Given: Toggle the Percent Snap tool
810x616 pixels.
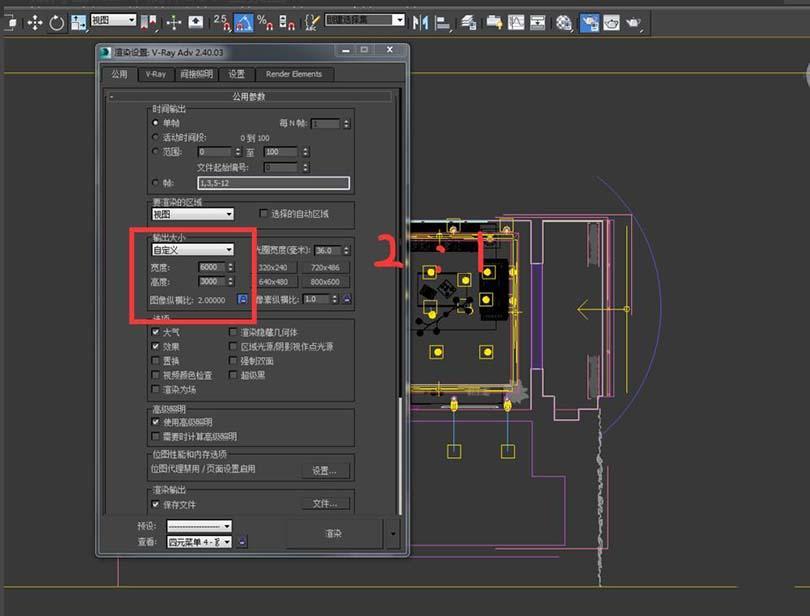Looking at the screenshot, I should 264,21.
